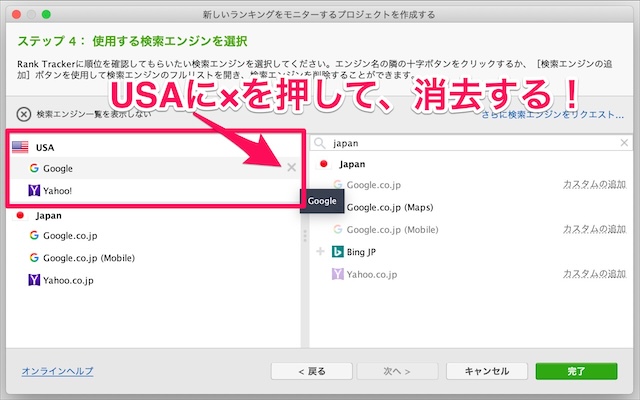This screenshot has width=640, height=400.
Task: Click the Yahoo.co.jp icon in left list
Action: pyautogui.click(x=34, y=280)
